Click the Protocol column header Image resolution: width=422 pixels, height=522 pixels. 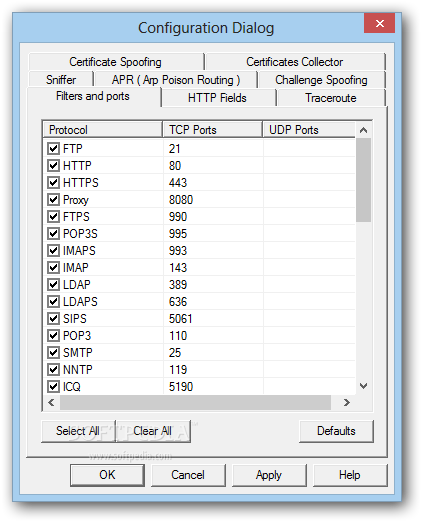pyautogui.click(x=103, y=130)
